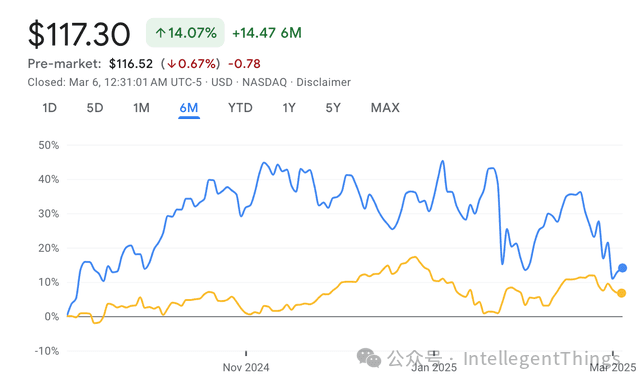Click the $117.30 price heading
This screenshot has height=385, width=640.
pos(79,34)
